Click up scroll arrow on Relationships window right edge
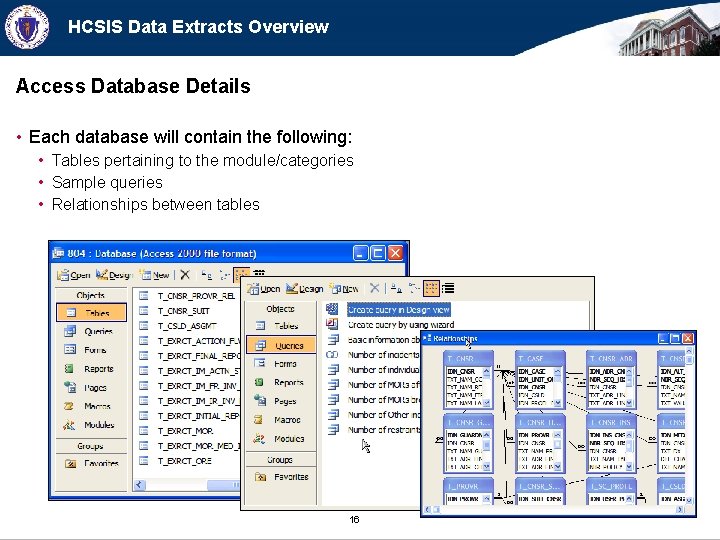The image size is (720, 540). [689, 351]
